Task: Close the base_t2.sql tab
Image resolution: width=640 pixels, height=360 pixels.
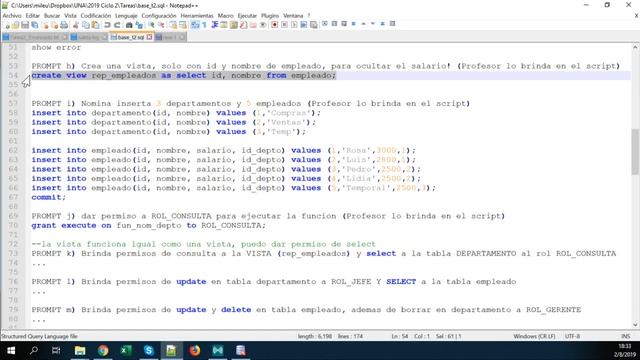Action: pos(149,37)
